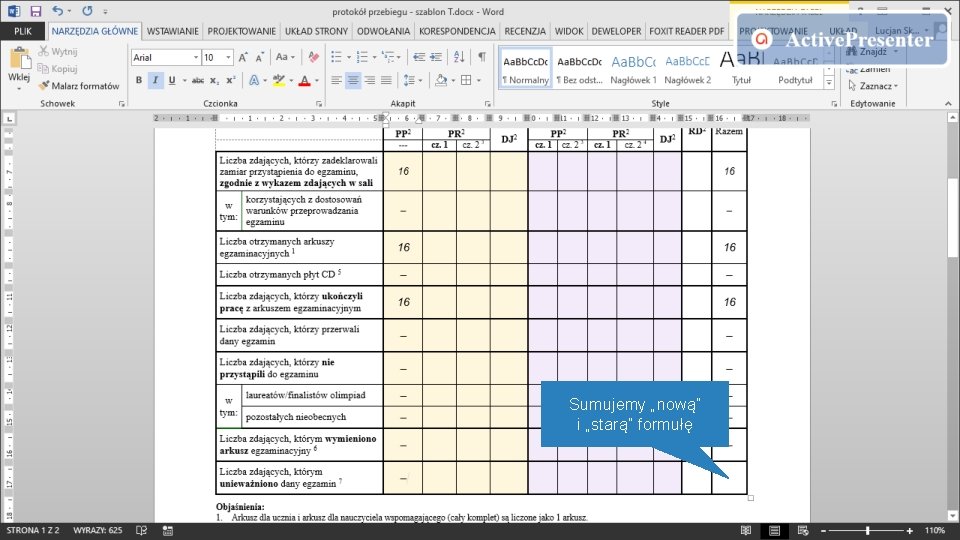Click the zoom slider handle

pos(867,531)
